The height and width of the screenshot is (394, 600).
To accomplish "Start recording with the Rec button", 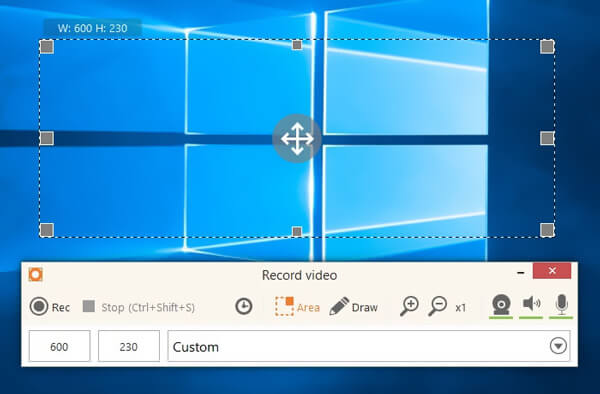I will pos(50,307).
